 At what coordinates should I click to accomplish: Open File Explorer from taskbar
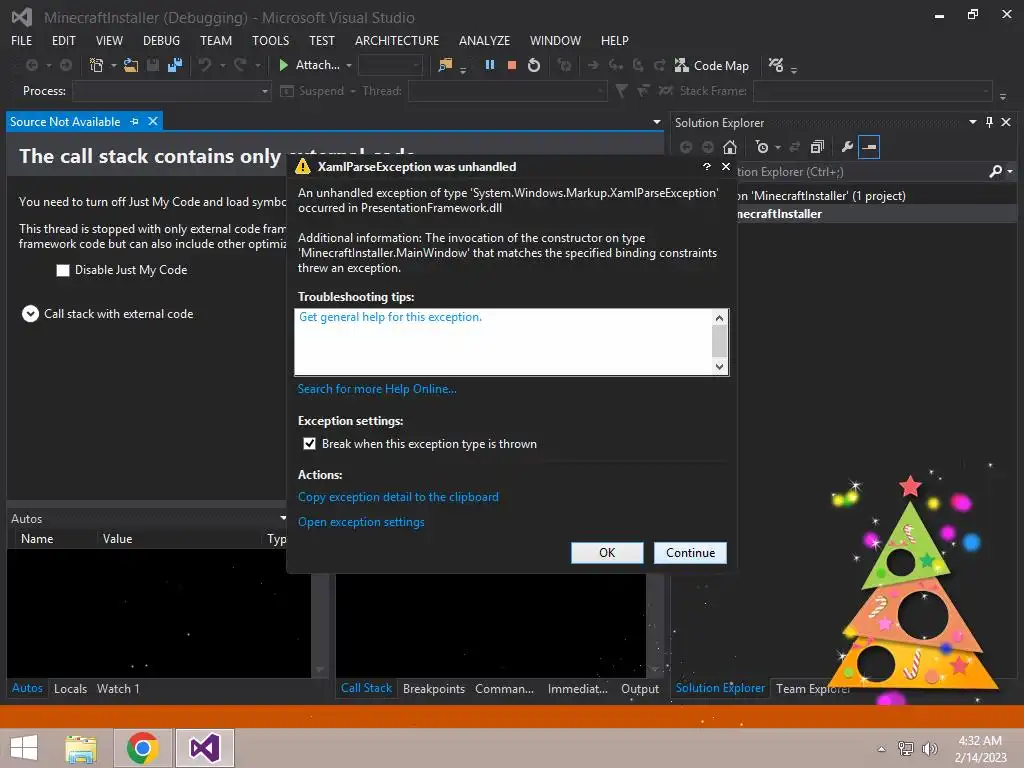[x=81, y=748]
